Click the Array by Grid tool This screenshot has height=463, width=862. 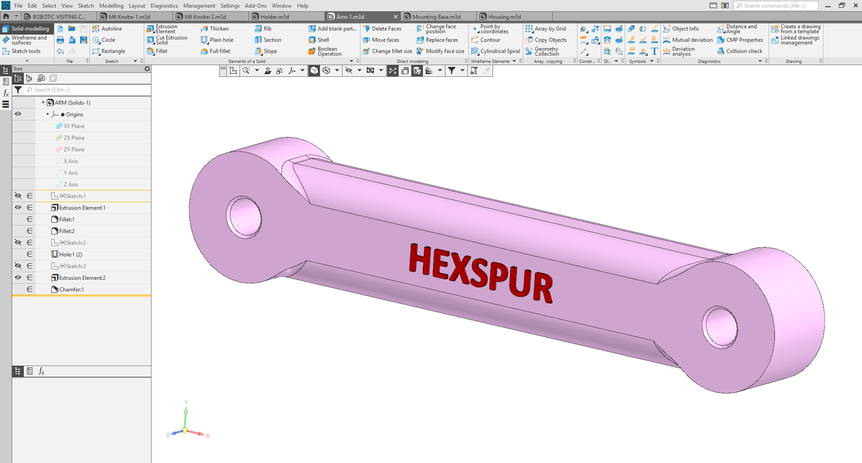(x=545, y=29)
